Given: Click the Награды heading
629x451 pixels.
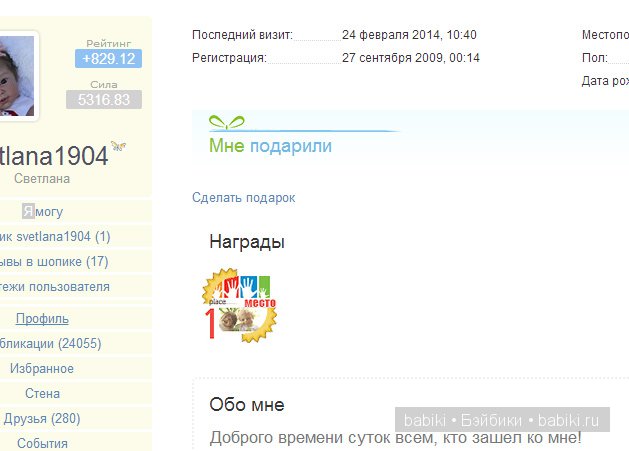Looking at the screenshot, I should [x=247, y=242].
